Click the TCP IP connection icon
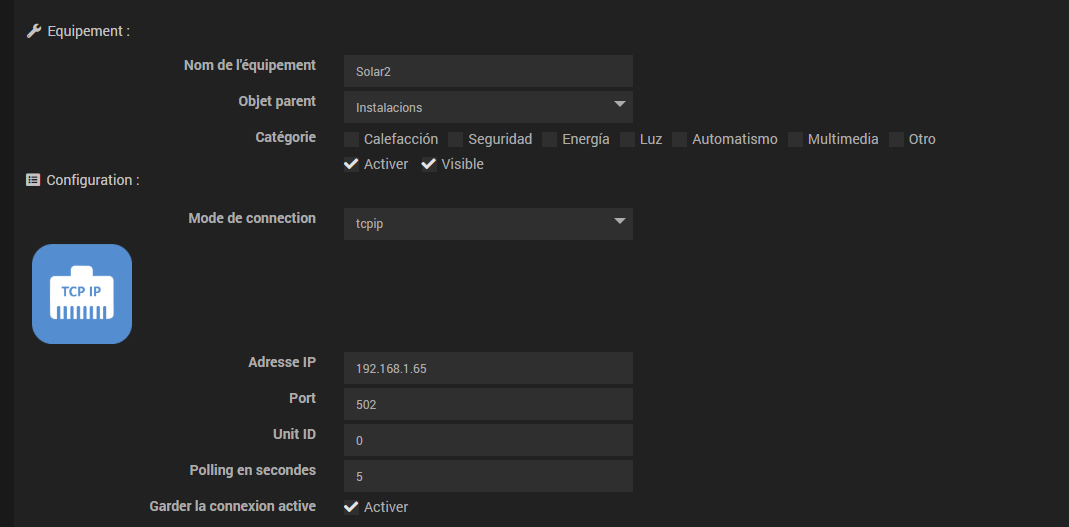Viewport: 1069px width, 527px height. click(x=82, y=294)
